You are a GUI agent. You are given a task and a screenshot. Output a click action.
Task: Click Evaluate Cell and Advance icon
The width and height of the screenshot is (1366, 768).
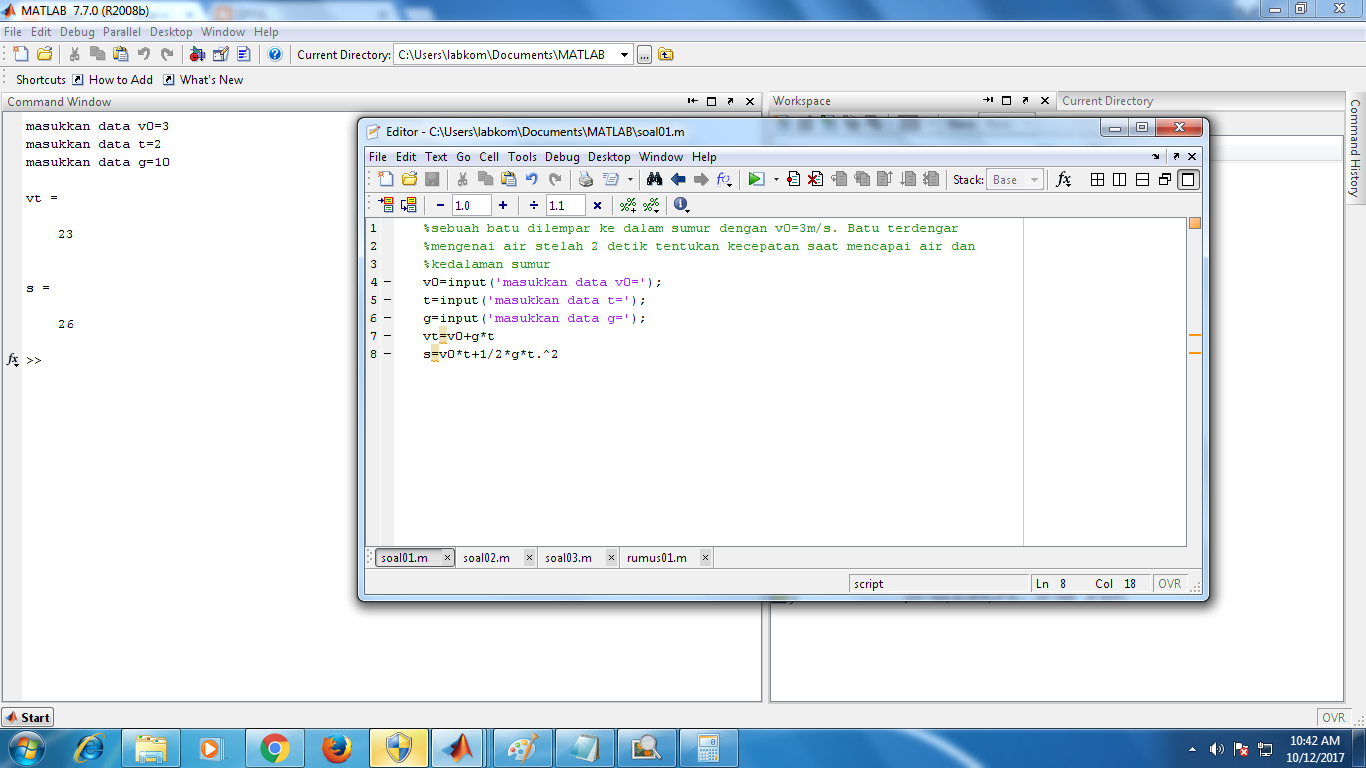pos(408,205)
